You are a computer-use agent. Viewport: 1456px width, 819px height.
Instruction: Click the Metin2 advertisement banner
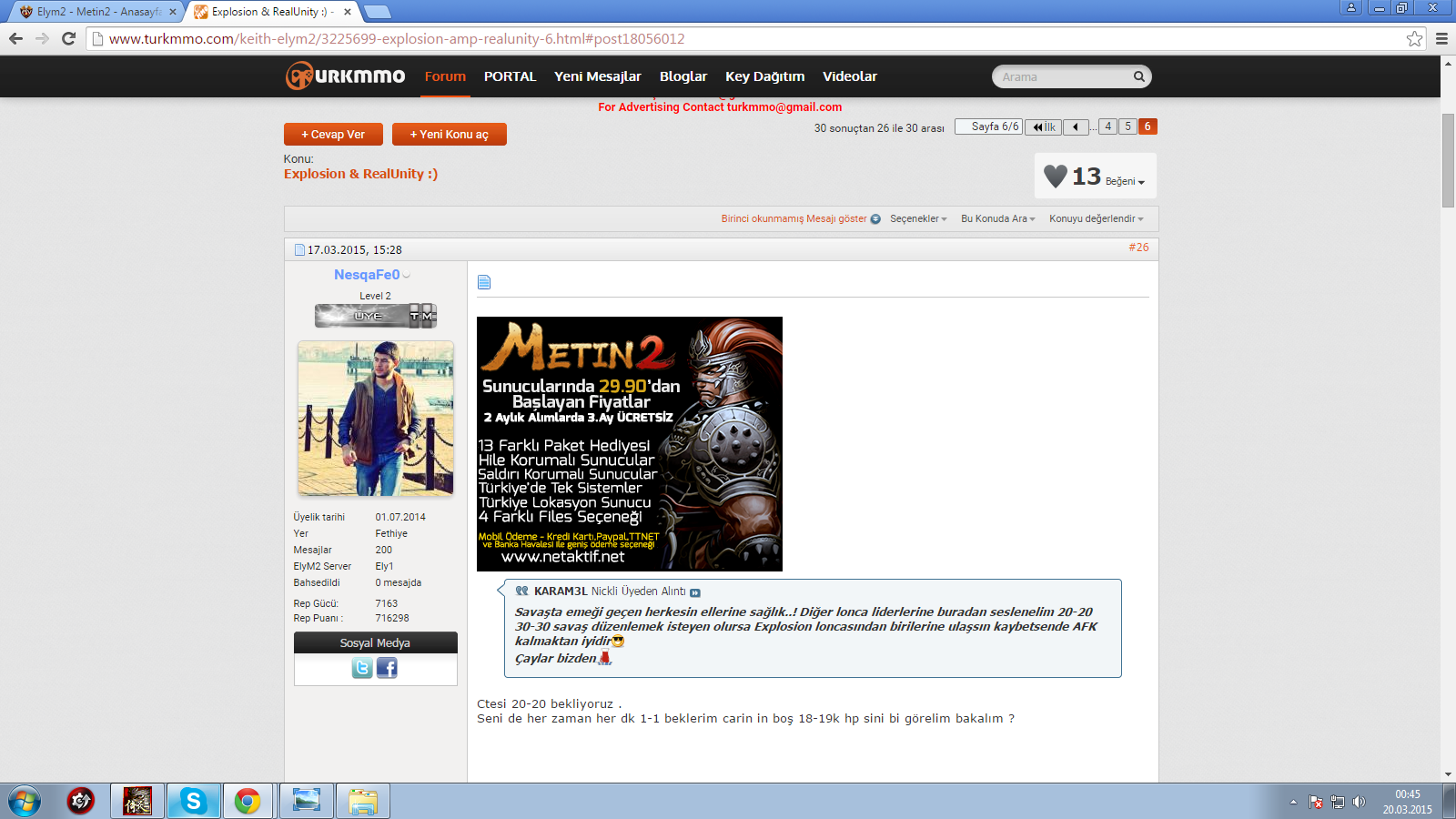tap(630, 444)
